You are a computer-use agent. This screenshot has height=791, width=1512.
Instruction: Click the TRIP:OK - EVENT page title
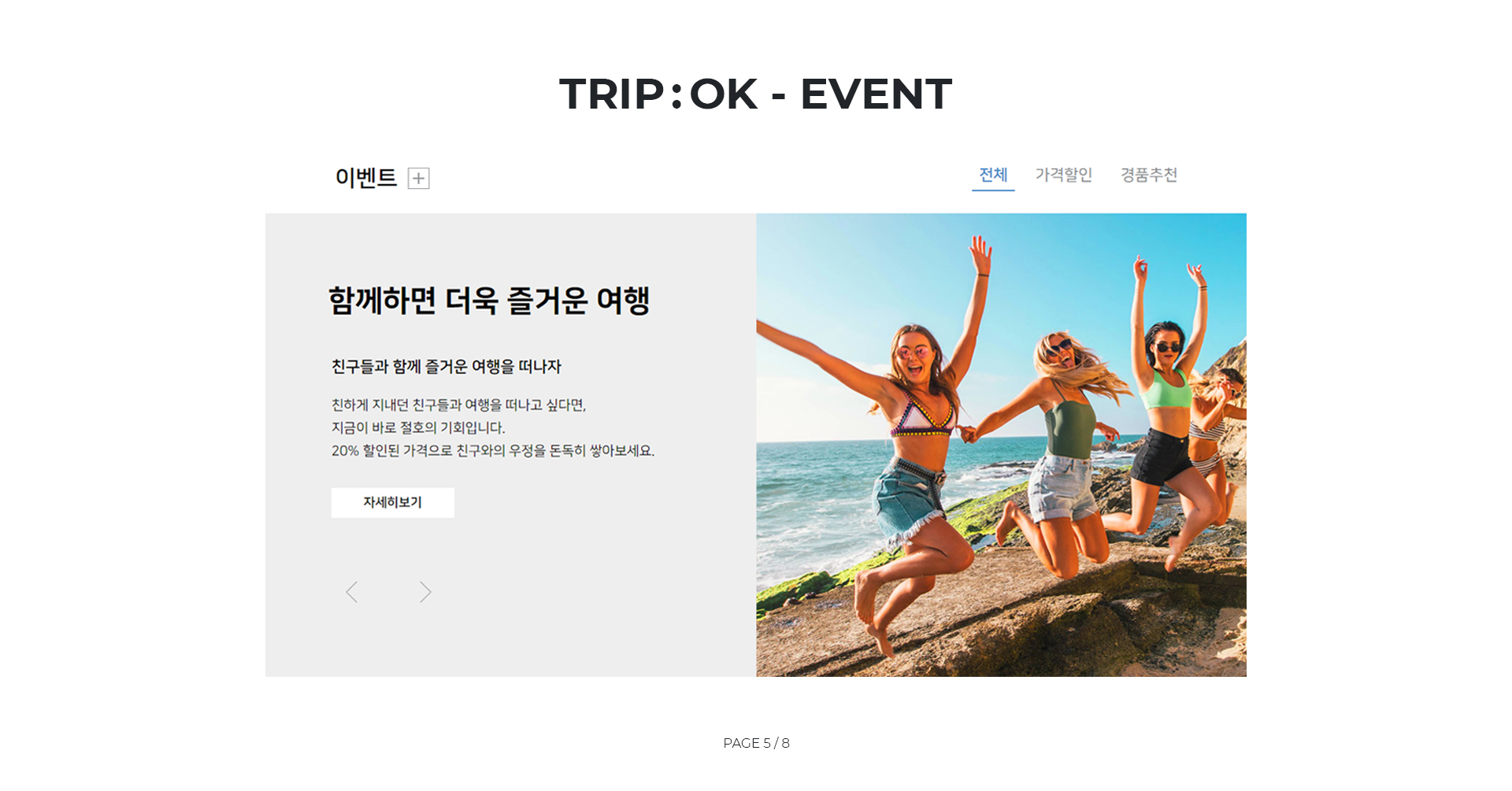tap(756, 94)
